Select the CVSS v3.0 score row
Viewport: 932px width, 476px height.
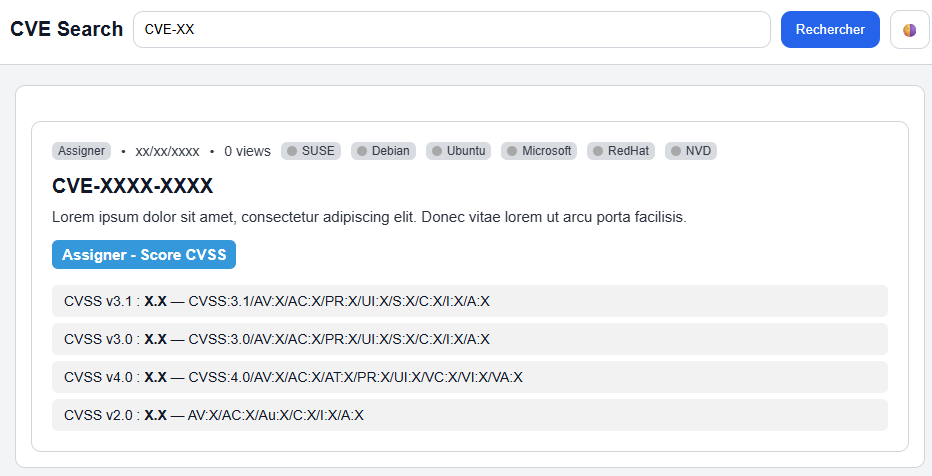click(x=470, y=339)
